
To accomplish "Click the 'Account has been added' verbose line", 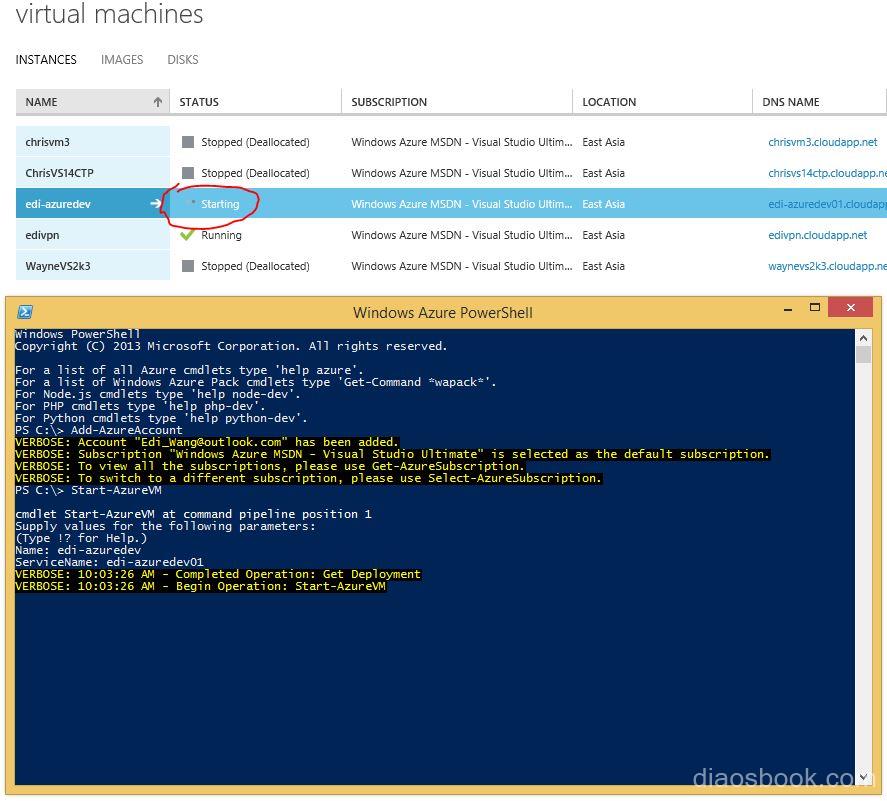I will (207, 442).
